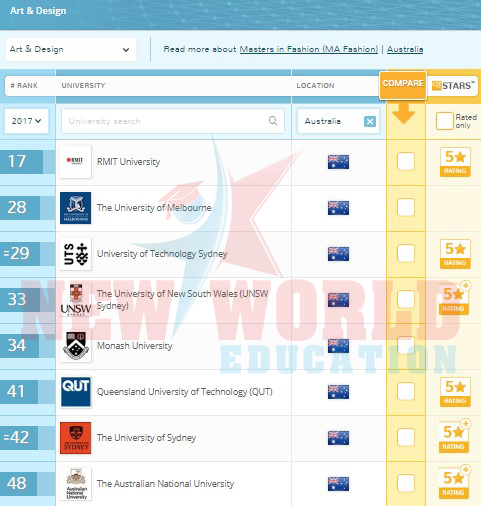Click the magnifier icon in University search
The image size is (481, 506).
(x=273, y=121)
